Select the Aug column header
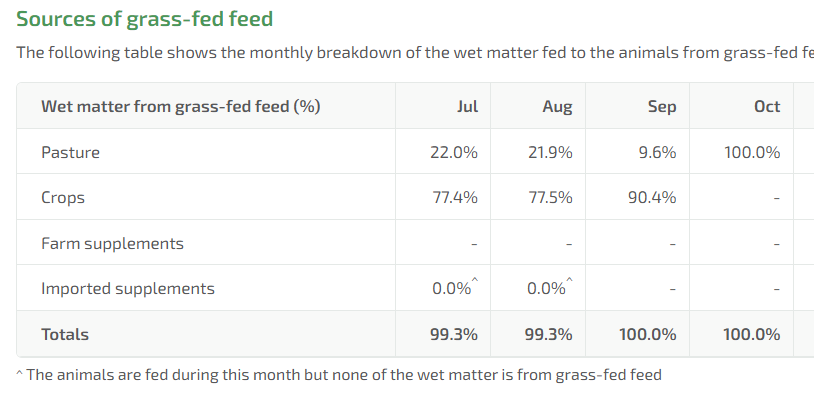Screen dimensions: 814x393 [558, 106]
